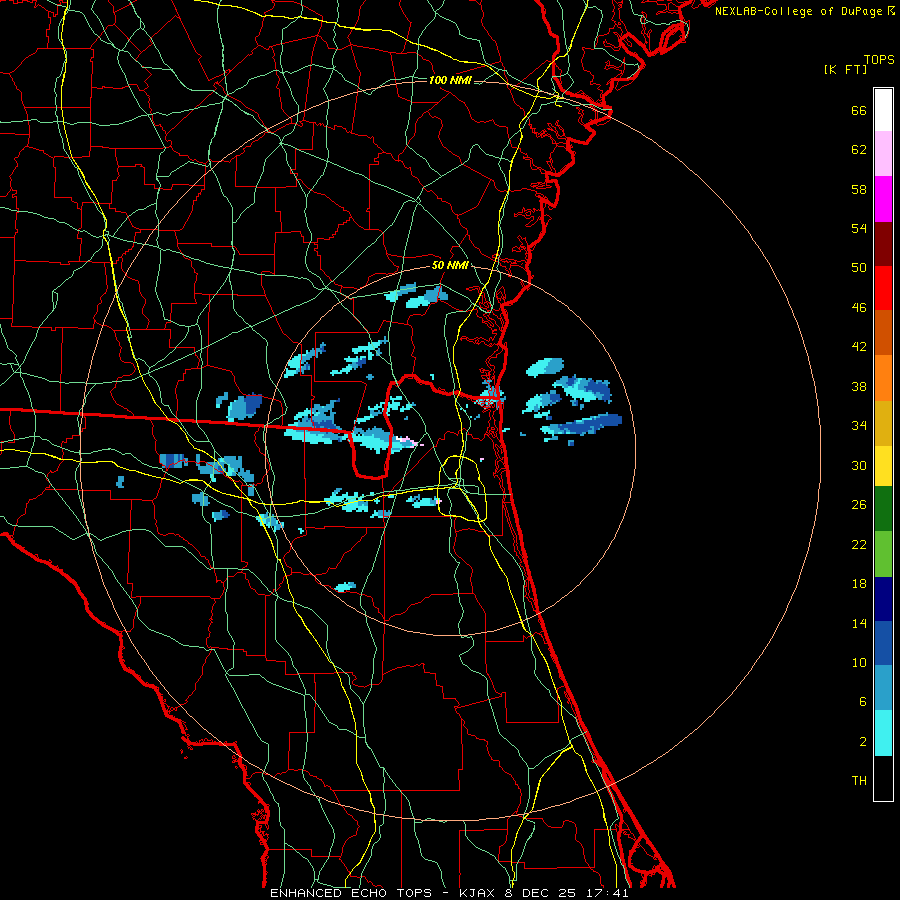Click the medium blue 10 kft swatch

(x=883, y=643)
